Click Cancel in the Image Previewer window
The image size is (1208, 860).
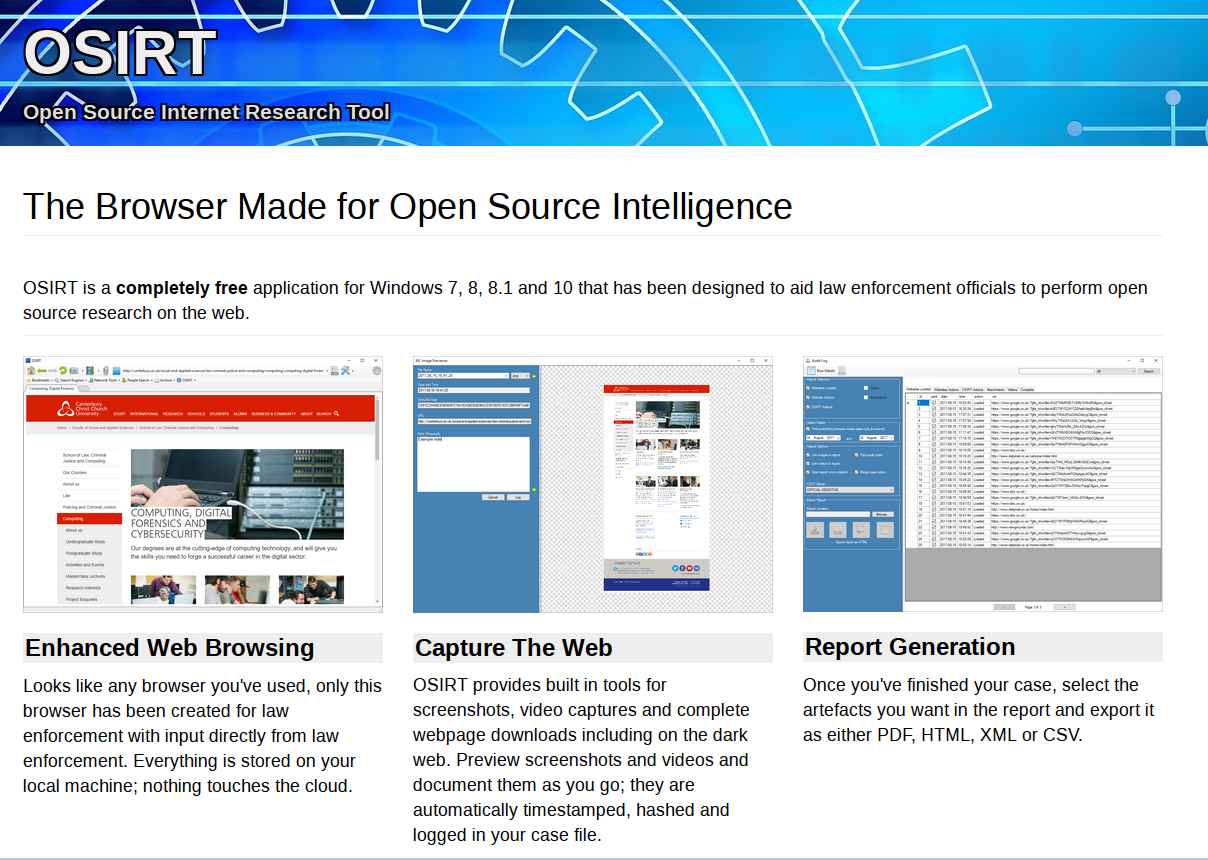pos(493,497)
